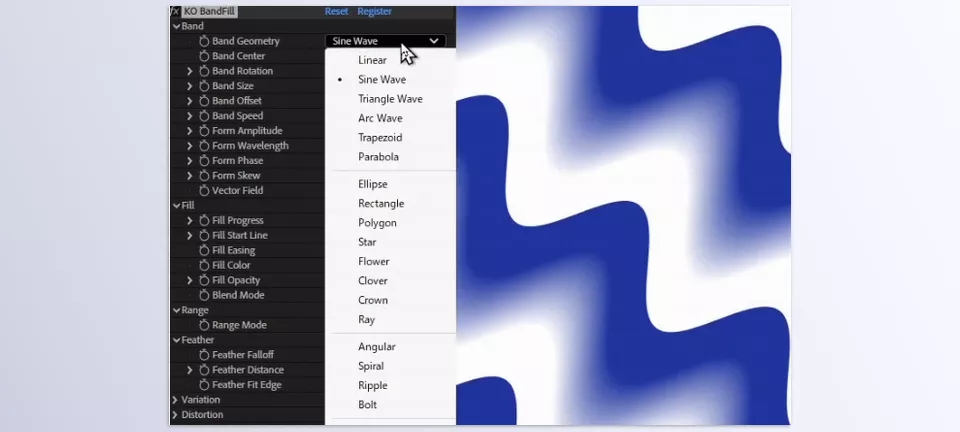Image resolution: width=960 pixels, height=432 pixels.
Task: Select the KO BandFill effect name
Action: pos(209,11)
